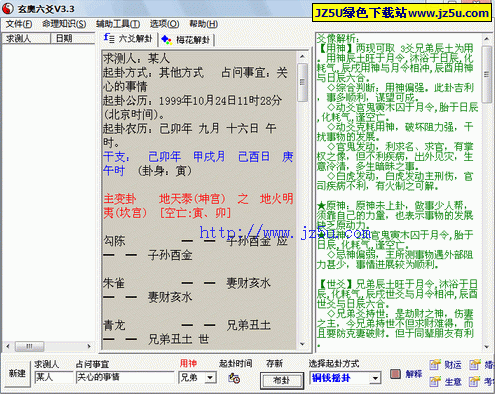
Task: Click the 求测人 name input field
Action: (x=54, y=377)
